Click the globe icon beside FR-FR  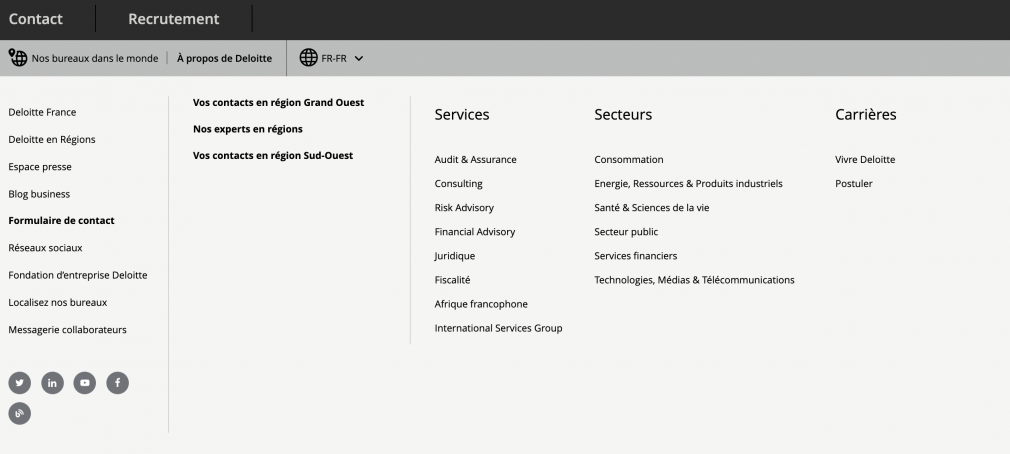tap(309, 58)
